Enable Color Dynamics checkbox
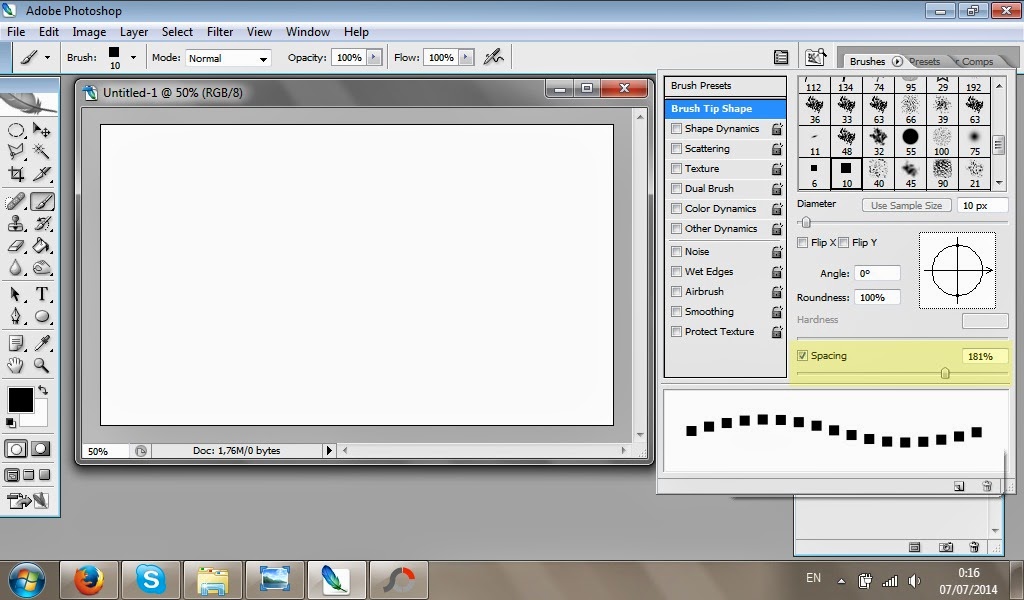Viewport: 1024px width, 600px height. click(x=677, y=209)
